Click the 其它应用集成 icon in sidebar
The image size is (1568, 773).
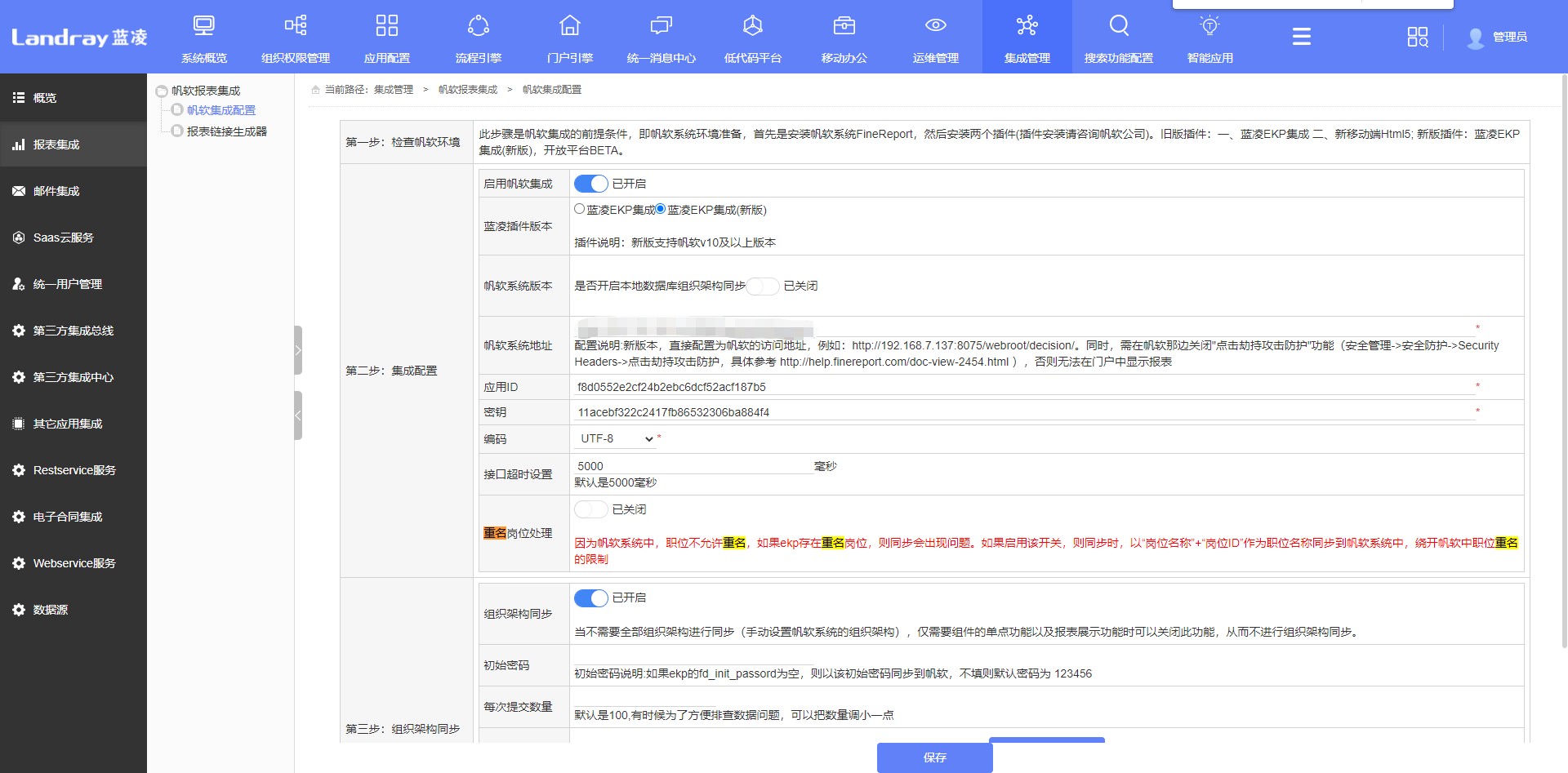pyautogui.click(x=19, y=424)
